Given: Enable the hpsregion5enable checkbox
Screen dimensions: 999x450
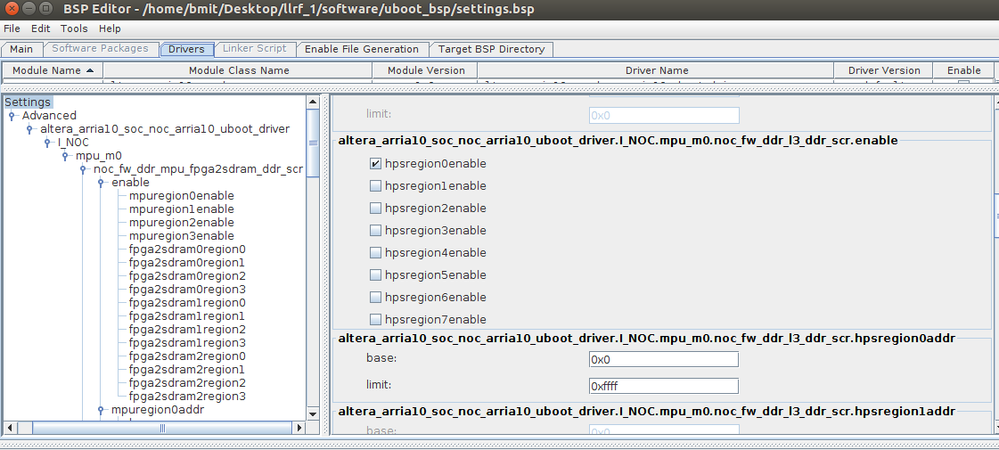Looking at the screenshot, I should click(376, 275).
